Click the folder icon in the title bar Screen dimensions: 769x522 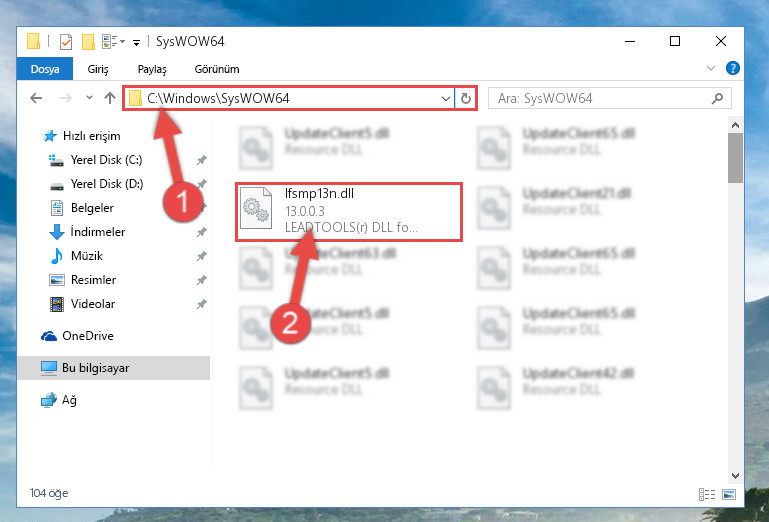(33, 41)
